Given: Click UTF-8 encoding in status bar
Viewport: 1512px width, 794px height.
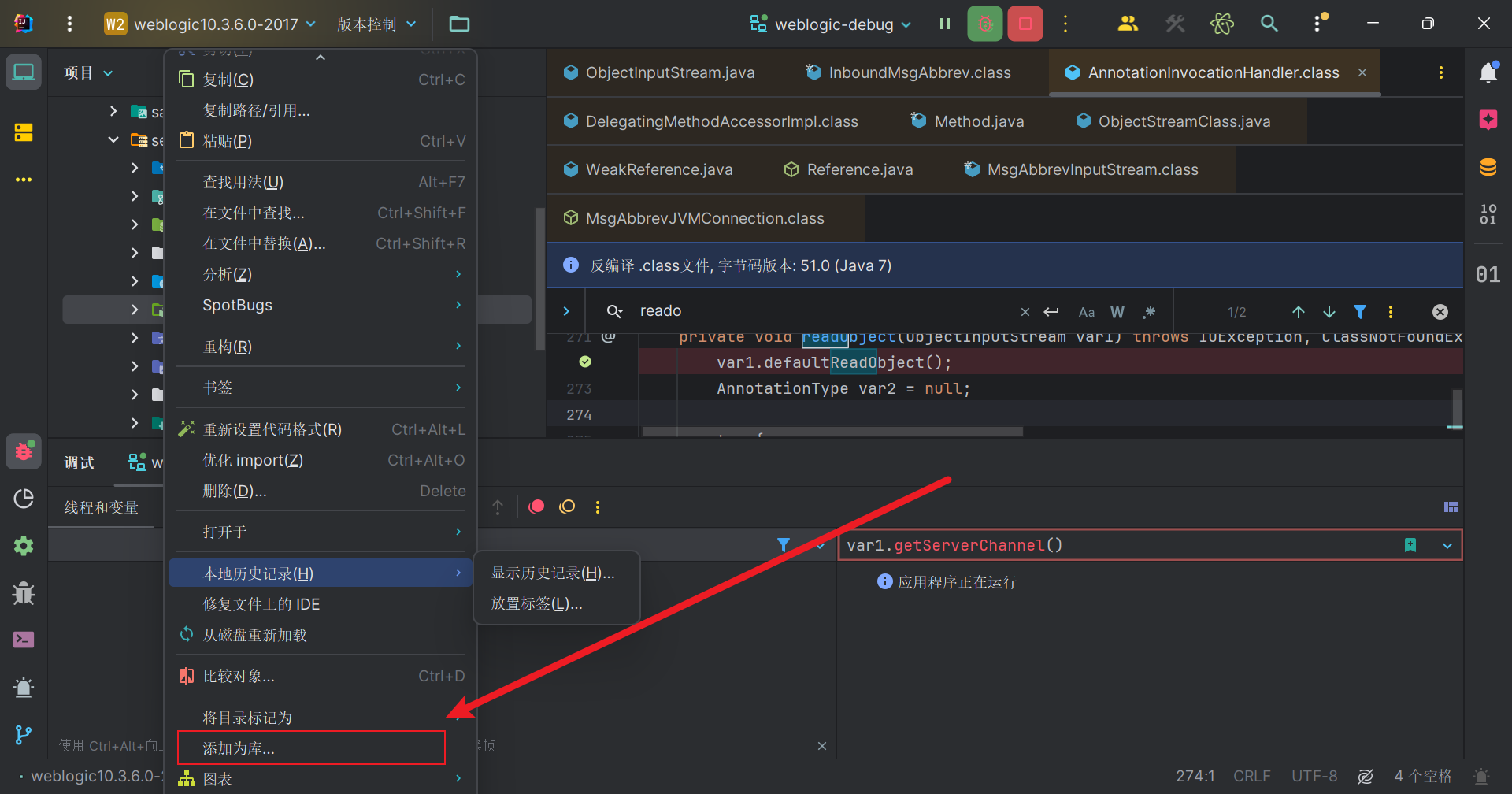Looking at the screenshot, I should click(x=1314, y=776).
